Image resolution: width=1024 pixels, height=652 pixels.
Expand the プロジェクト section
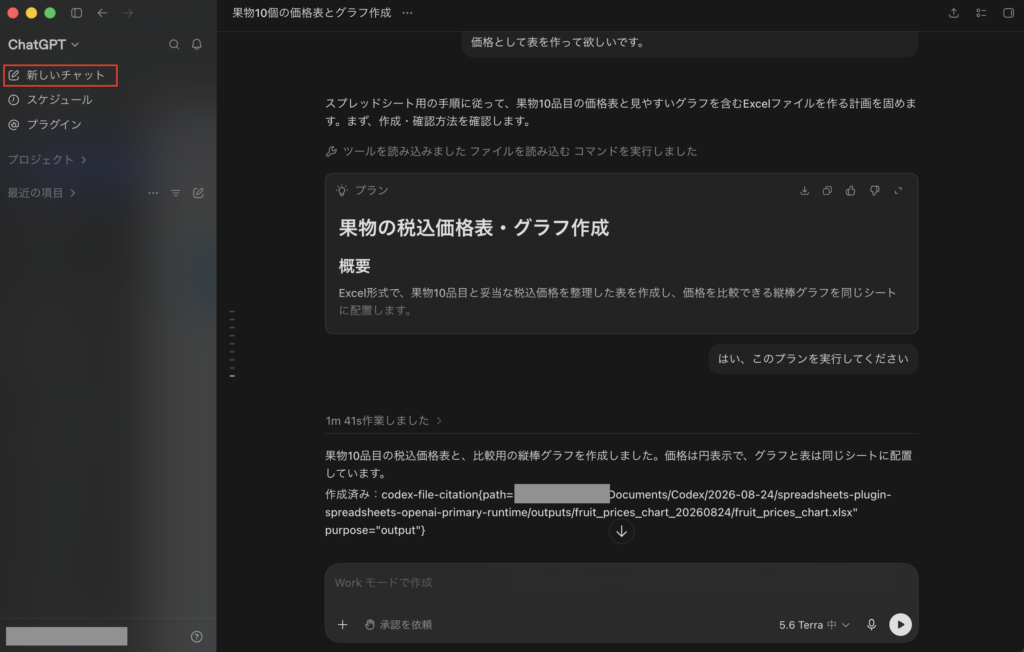(47, 159)
